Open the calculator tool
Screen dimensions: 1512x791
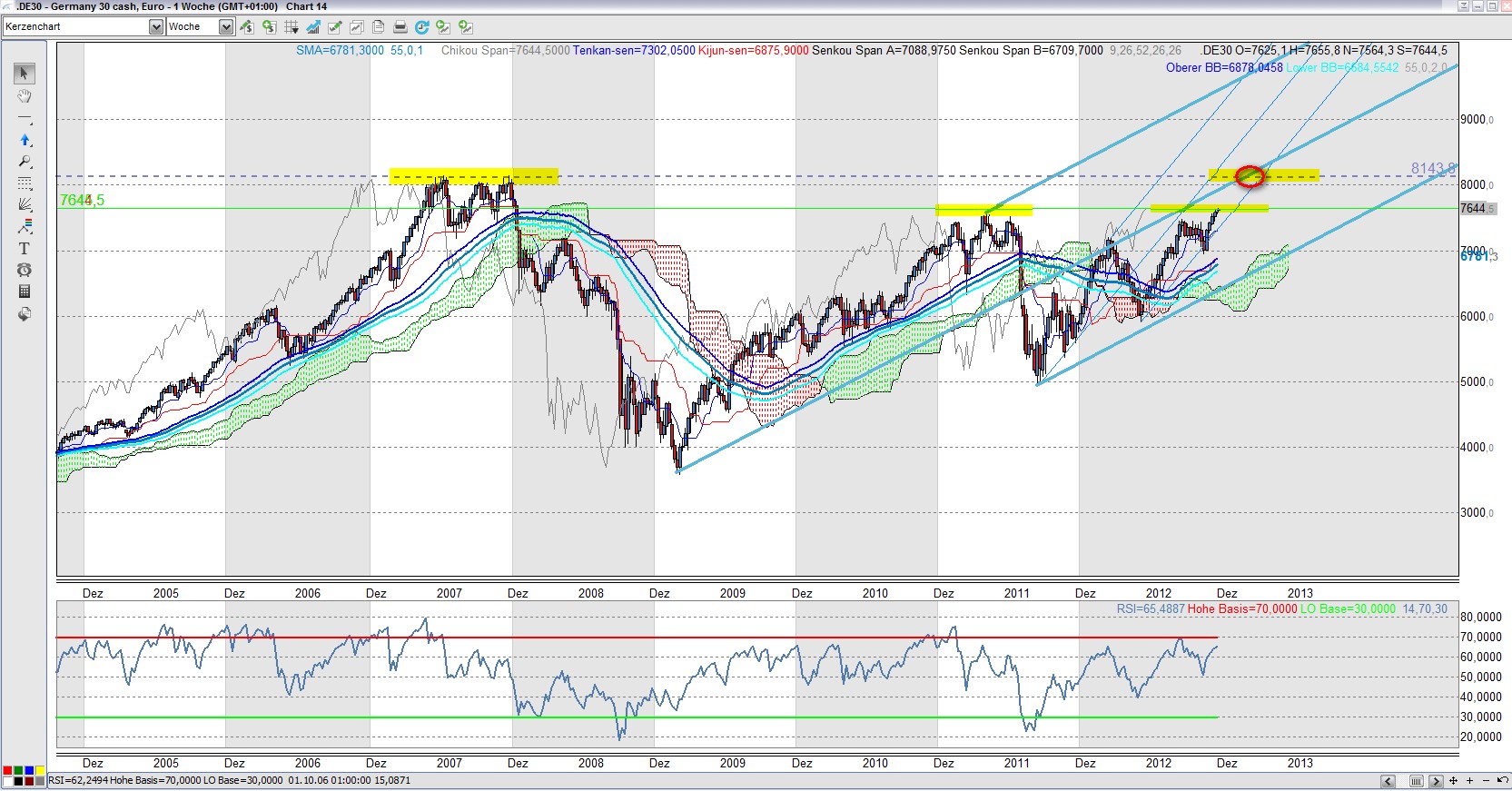click(x=25, y=292)
